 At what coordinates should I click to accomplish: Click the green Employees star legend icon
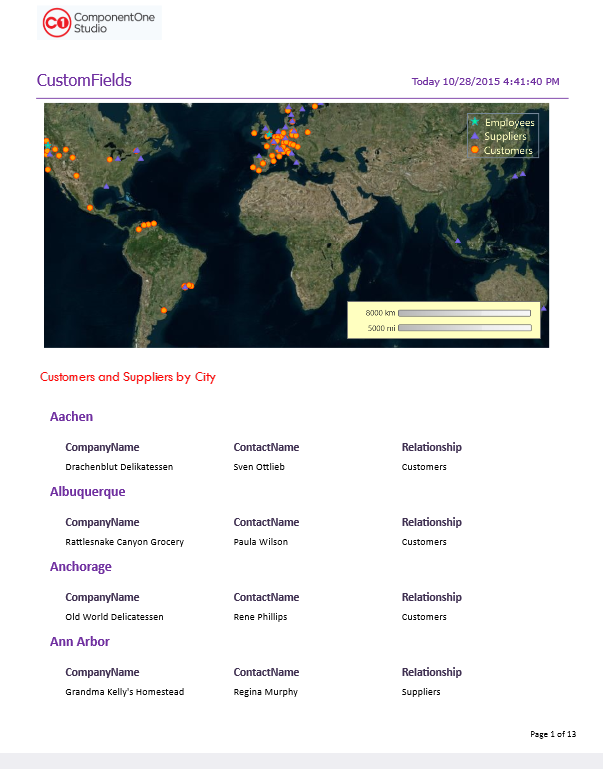click(x=474, y=122)
